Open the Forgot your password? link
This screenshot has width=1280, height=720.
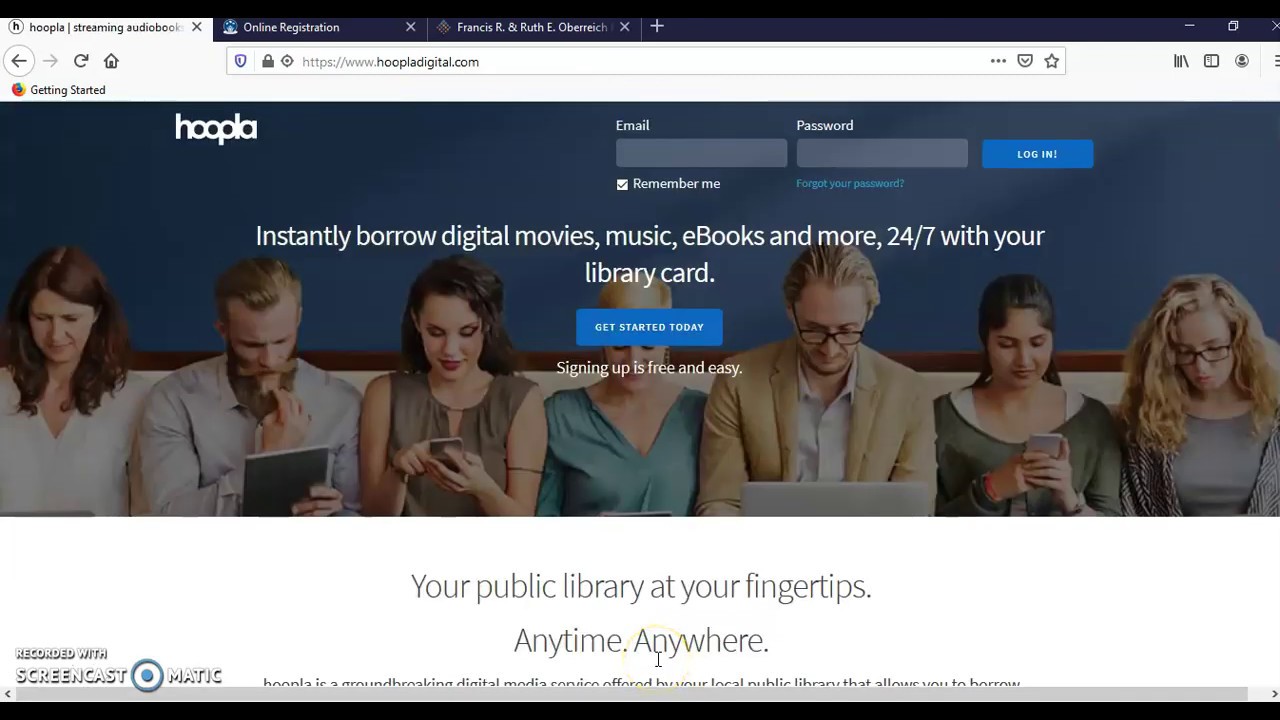click(850, 183)
